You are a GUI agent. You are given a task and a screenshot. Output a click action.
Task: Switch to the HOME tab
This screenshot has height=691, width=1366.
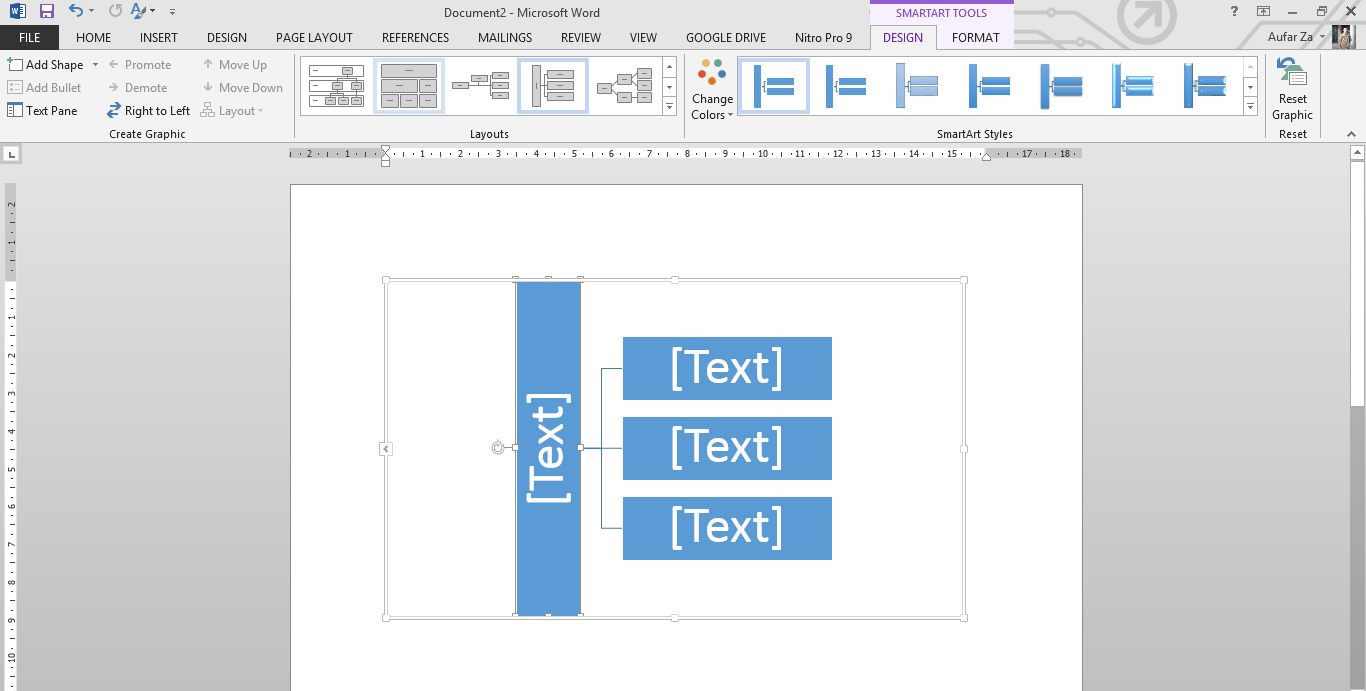coord(94,38)
